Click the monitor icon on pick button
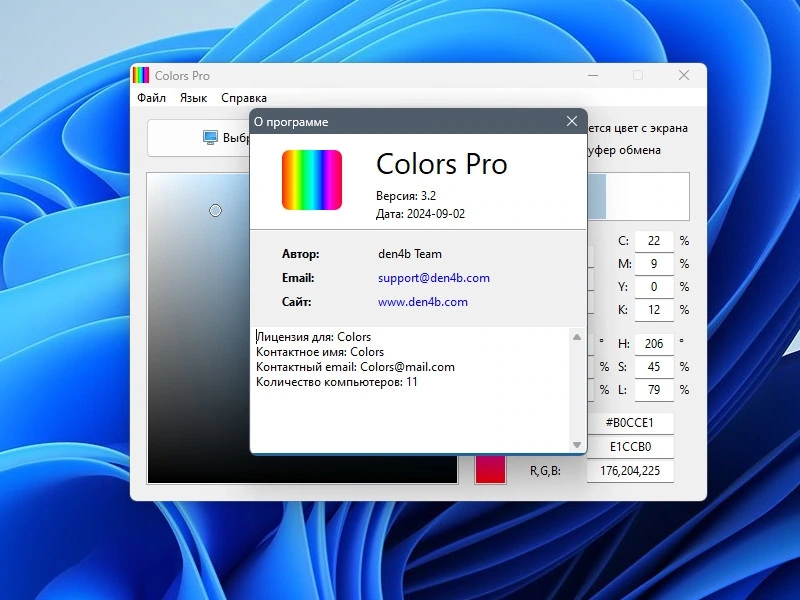800x600 pixels. pos(210,137)
